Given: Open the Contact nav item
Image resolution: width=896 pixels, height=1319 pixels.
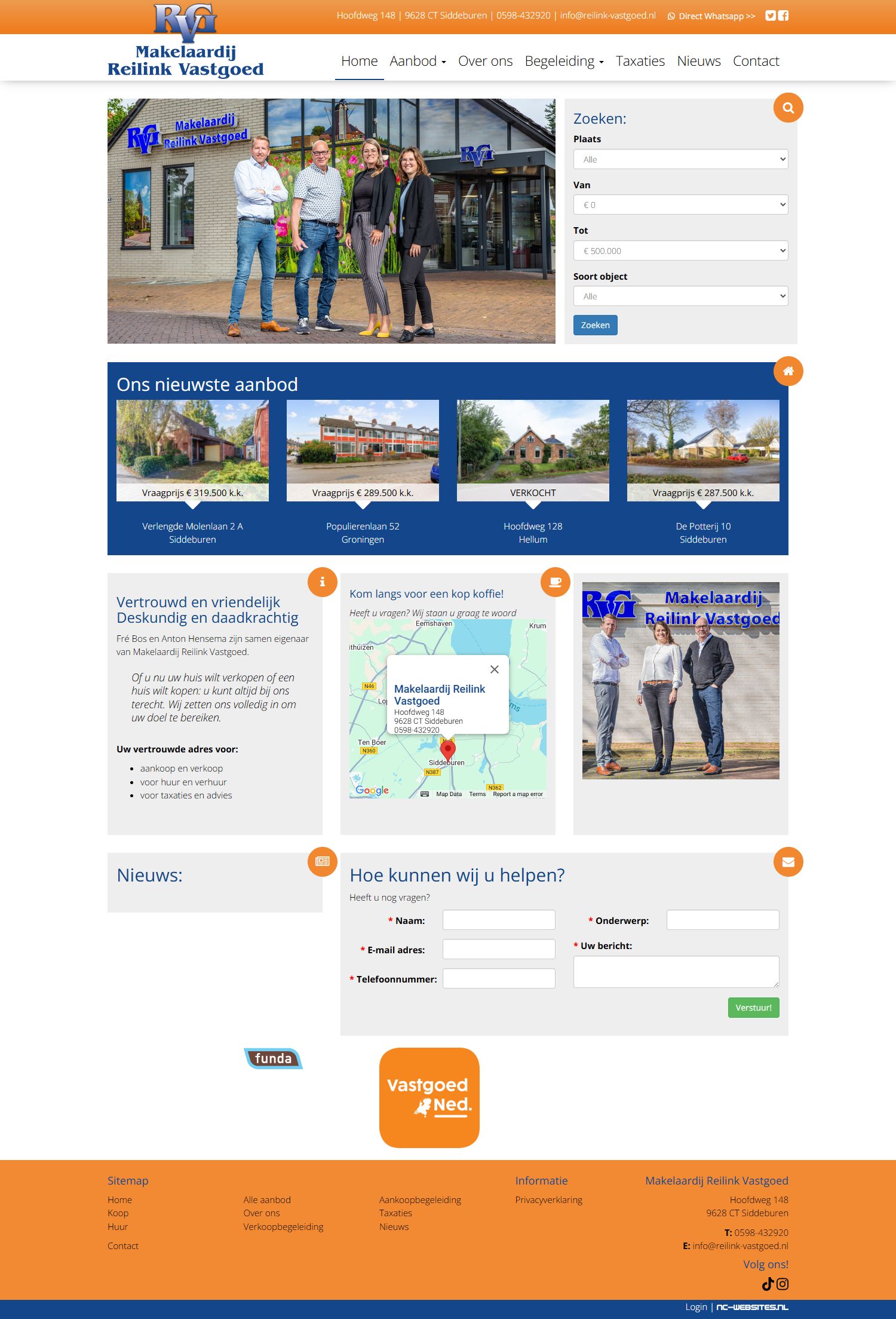Looking at the screenshot, I should pyautogui.click(x=756, y=61).
